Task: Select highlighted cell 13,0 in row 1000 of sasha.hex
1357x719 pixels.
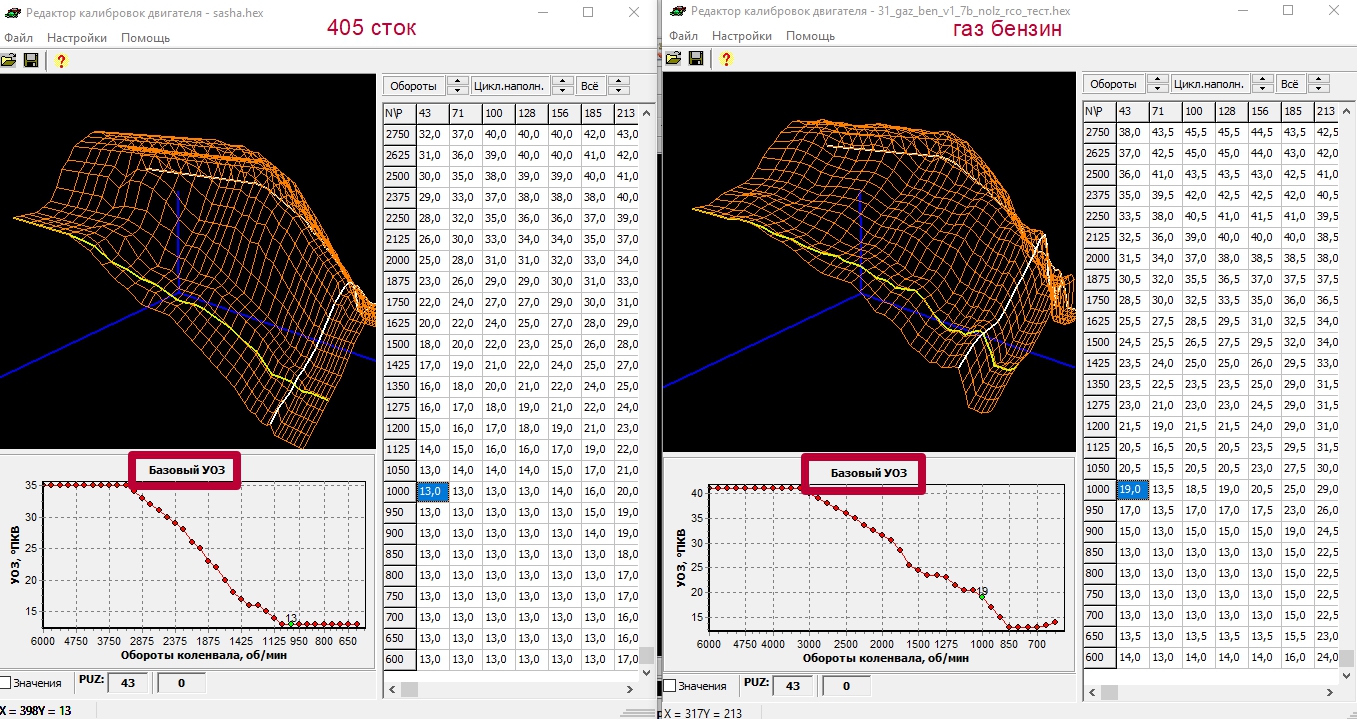Action: coord(432,490)
